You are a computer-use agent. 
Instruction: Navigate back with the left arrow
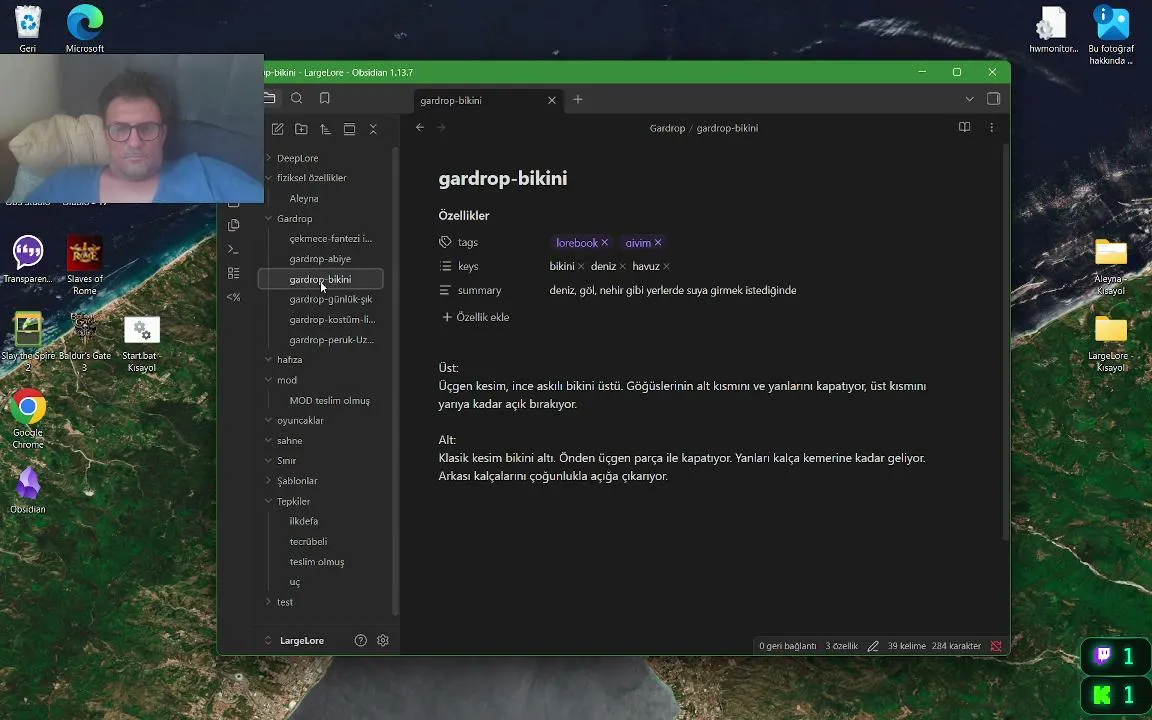click(x=420, y=128)
